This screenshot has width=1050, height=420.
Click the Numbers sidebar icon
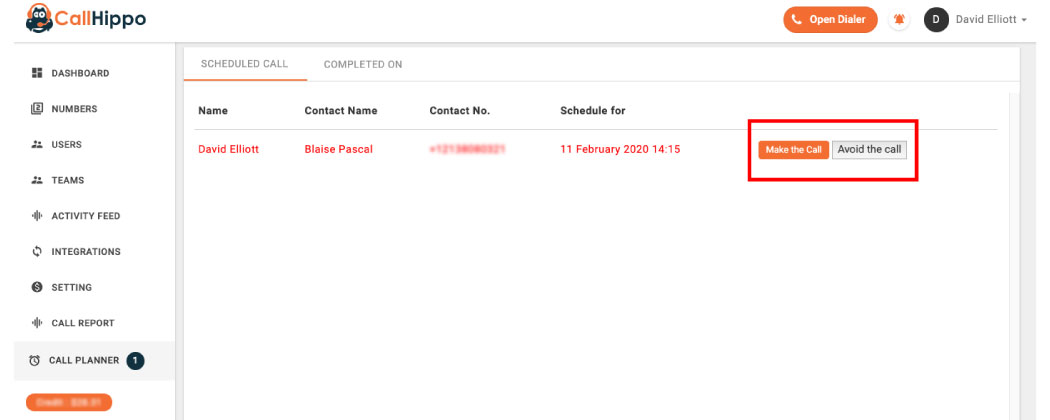pyautogui.click(x=37, y=109)
